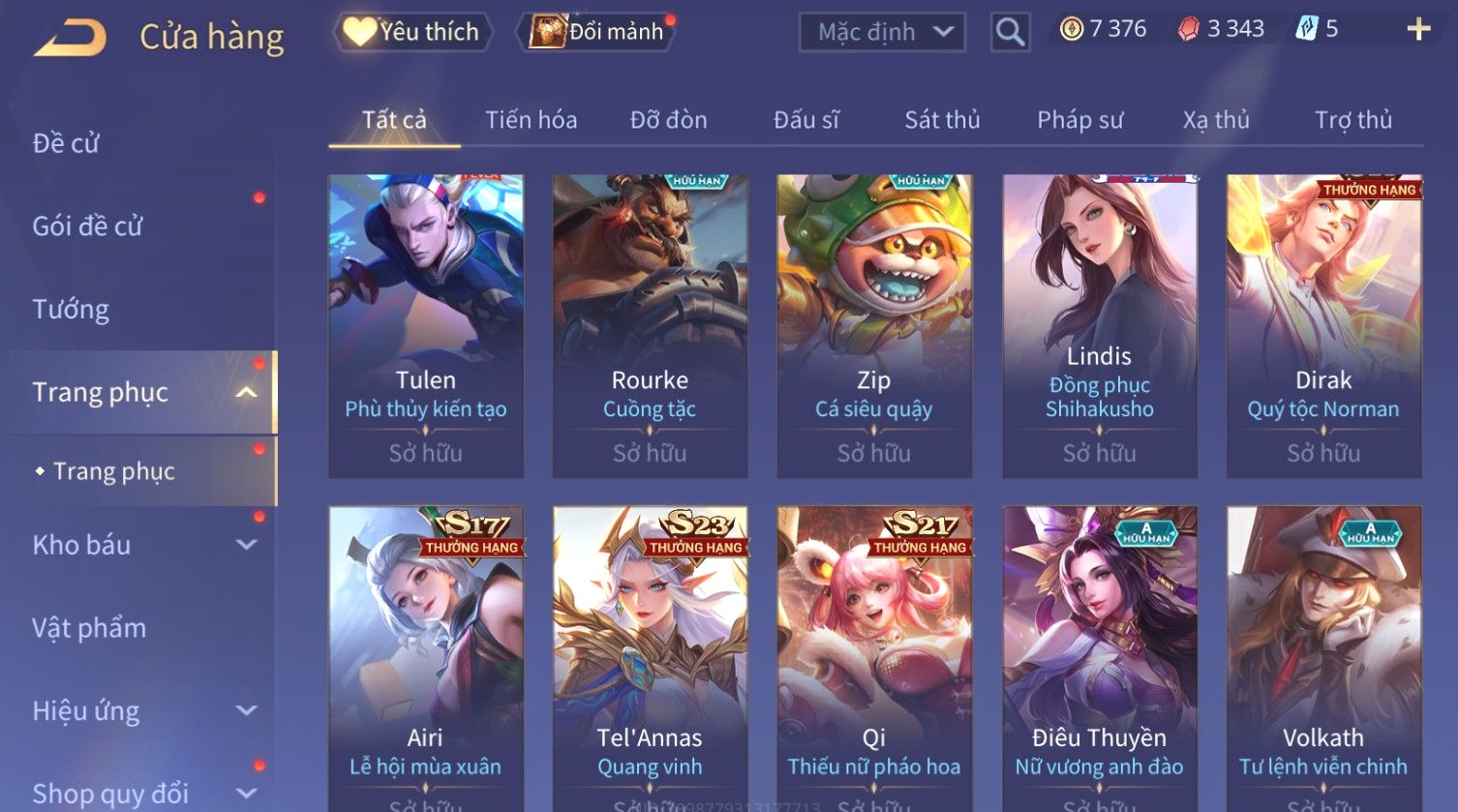Viewport: 1458px width, 812px height.
Task: Switch to the Pháp sư tab
Action: pos(1079,120)
